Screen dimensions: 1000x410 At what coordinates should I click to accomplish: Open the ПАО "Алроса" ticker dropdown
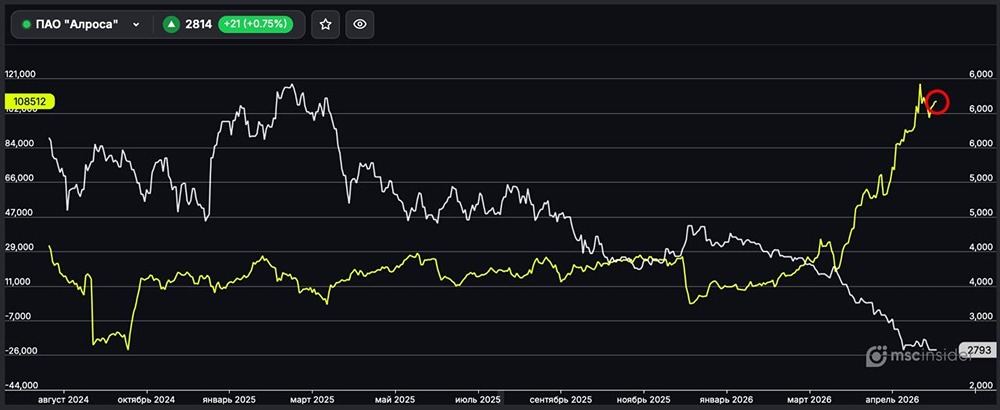point(81,24)
